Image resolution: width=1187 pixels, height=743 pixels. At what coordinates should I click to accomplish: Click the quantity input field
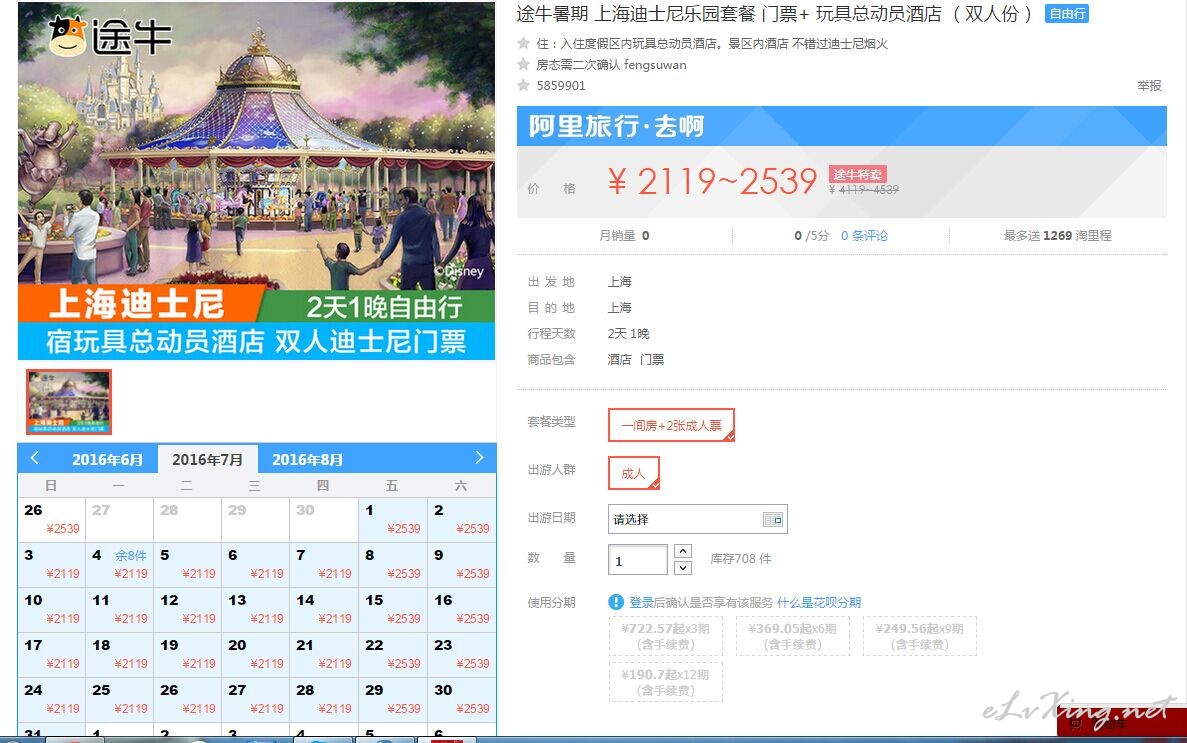coord(637,560)
